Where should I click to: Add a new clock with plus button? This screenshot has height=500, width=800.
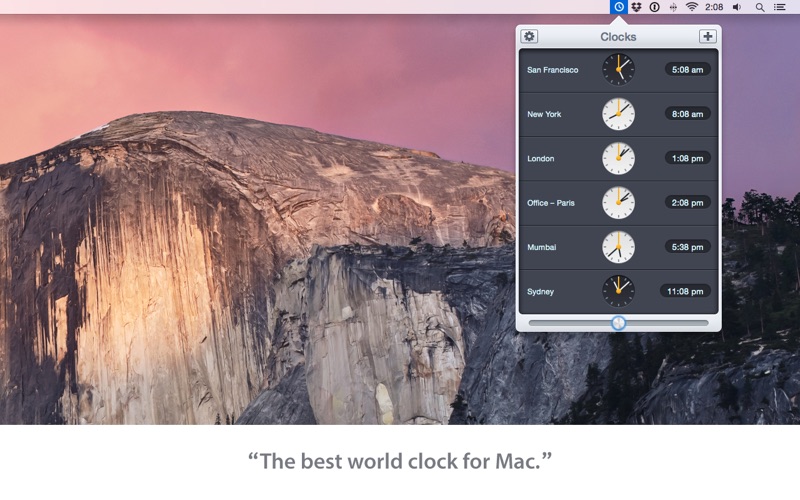click(708, 36)
